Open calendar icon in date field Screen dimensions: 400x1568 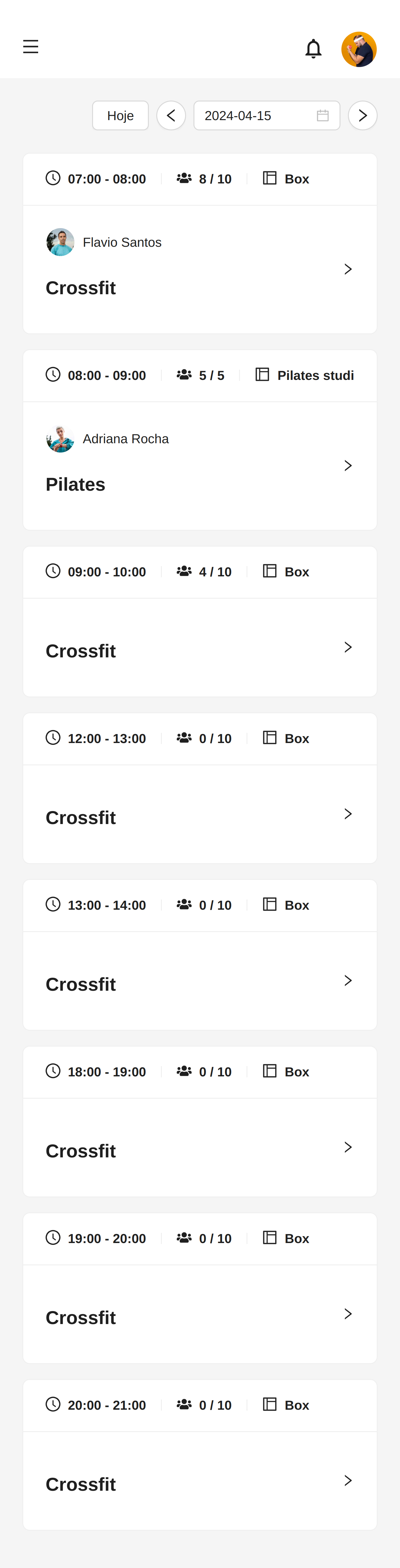pos(323,116)
